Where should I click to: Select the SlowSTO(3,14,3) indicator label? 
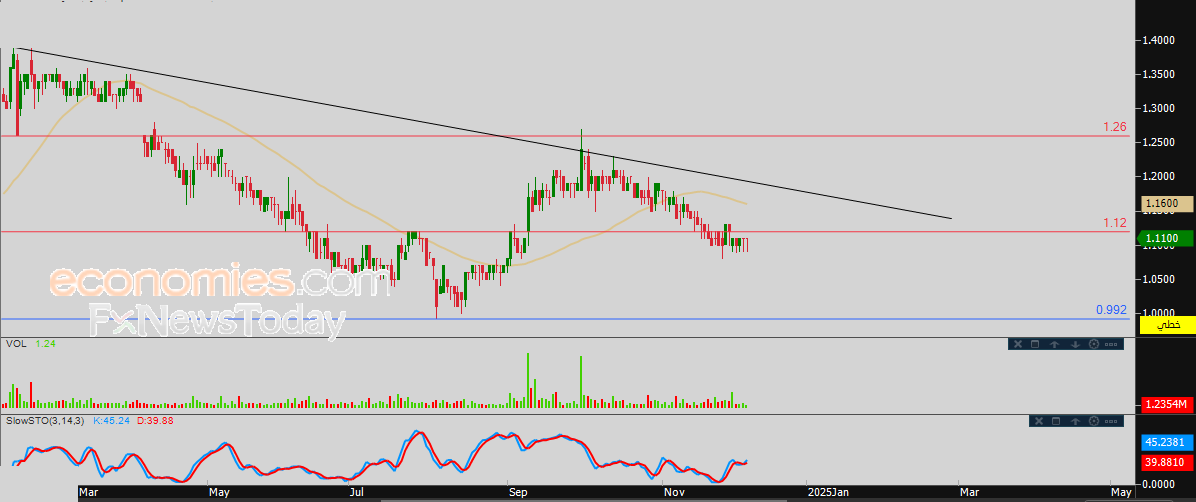pyautogui.click(x=46, y=420)
